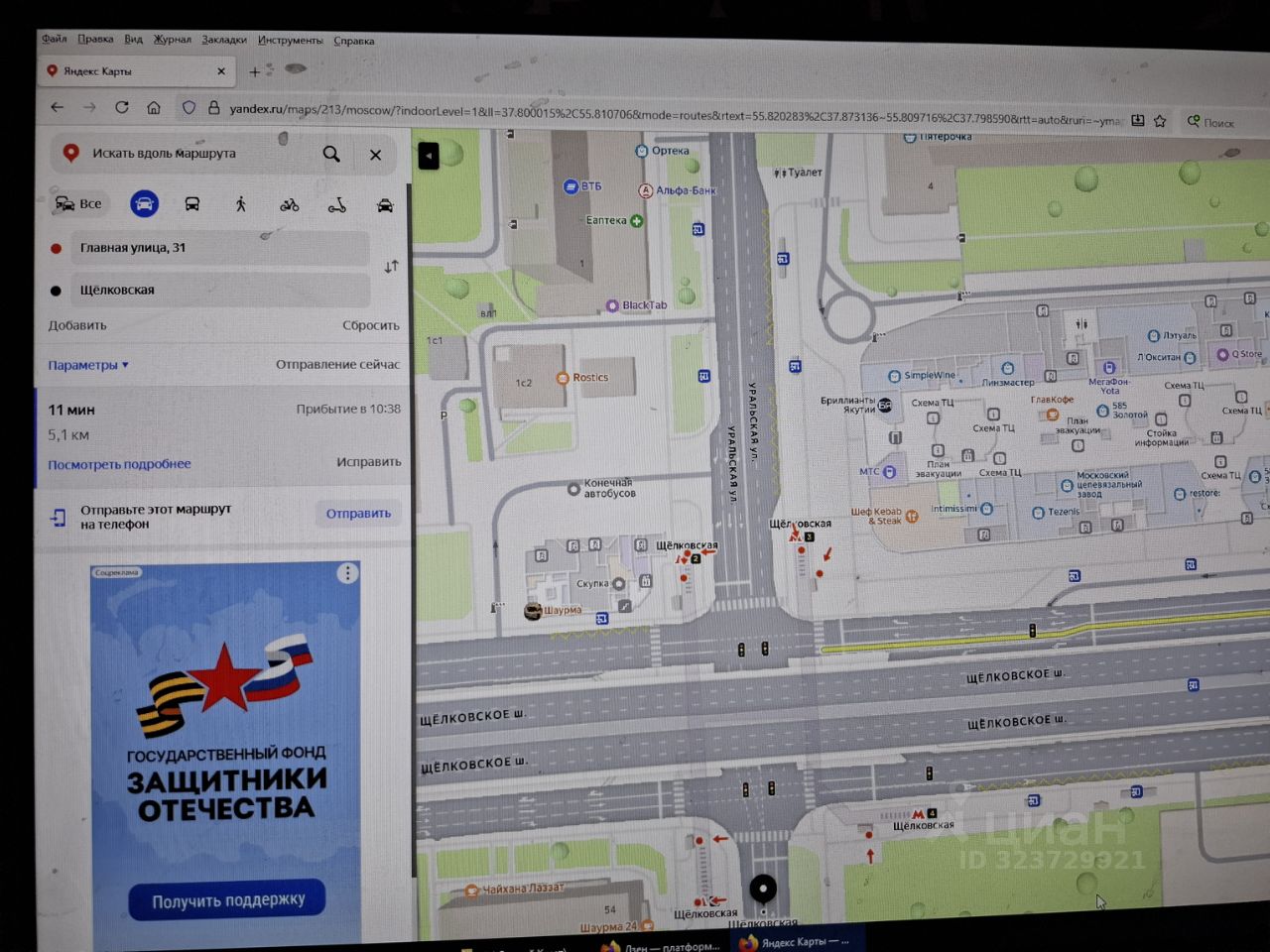Select scooter route mode

click(337, 205)
